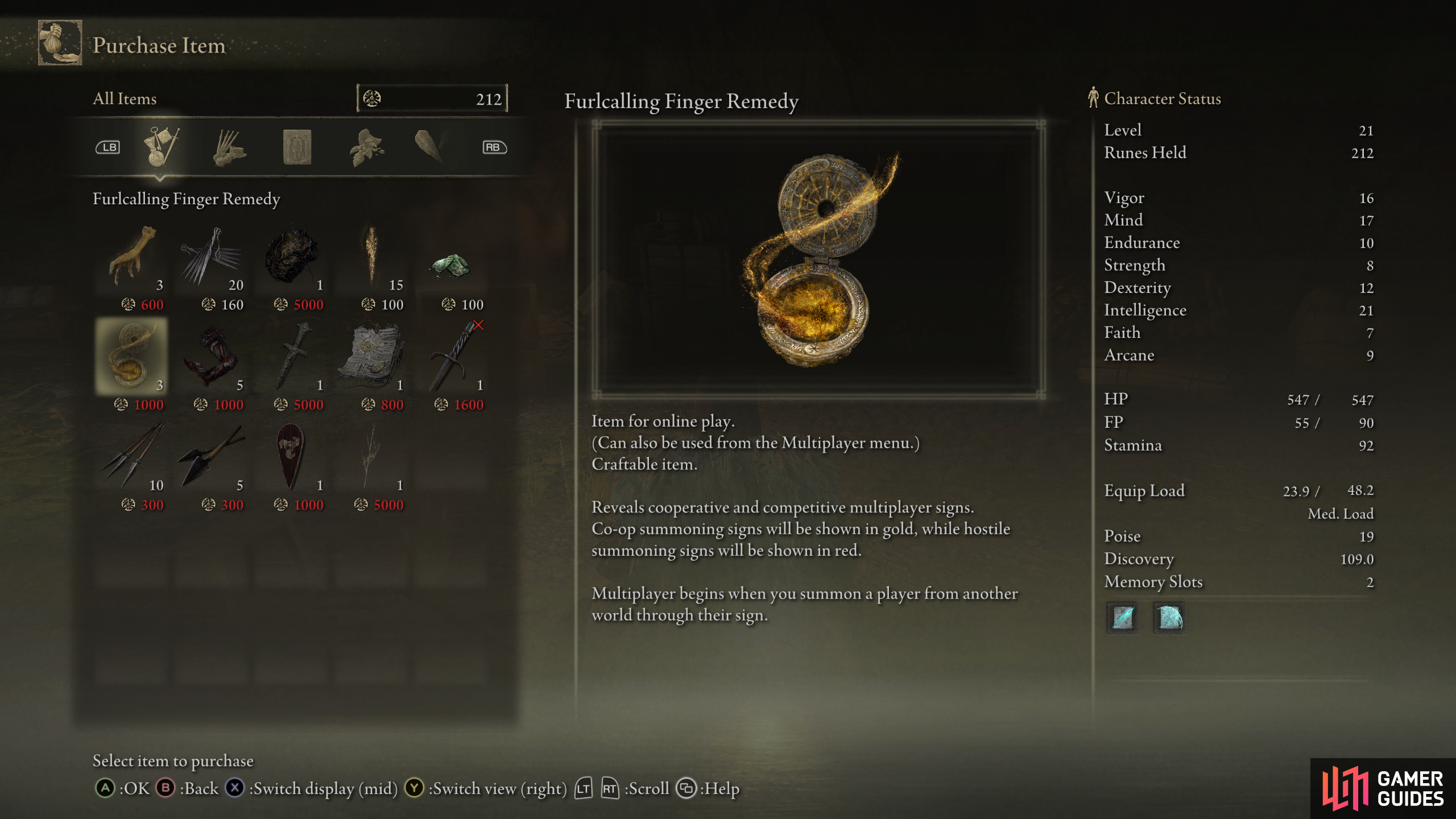This screenshot has width=1456, height=819.
Task: Click the Y Switch view prompt
Action: [486, 788]
